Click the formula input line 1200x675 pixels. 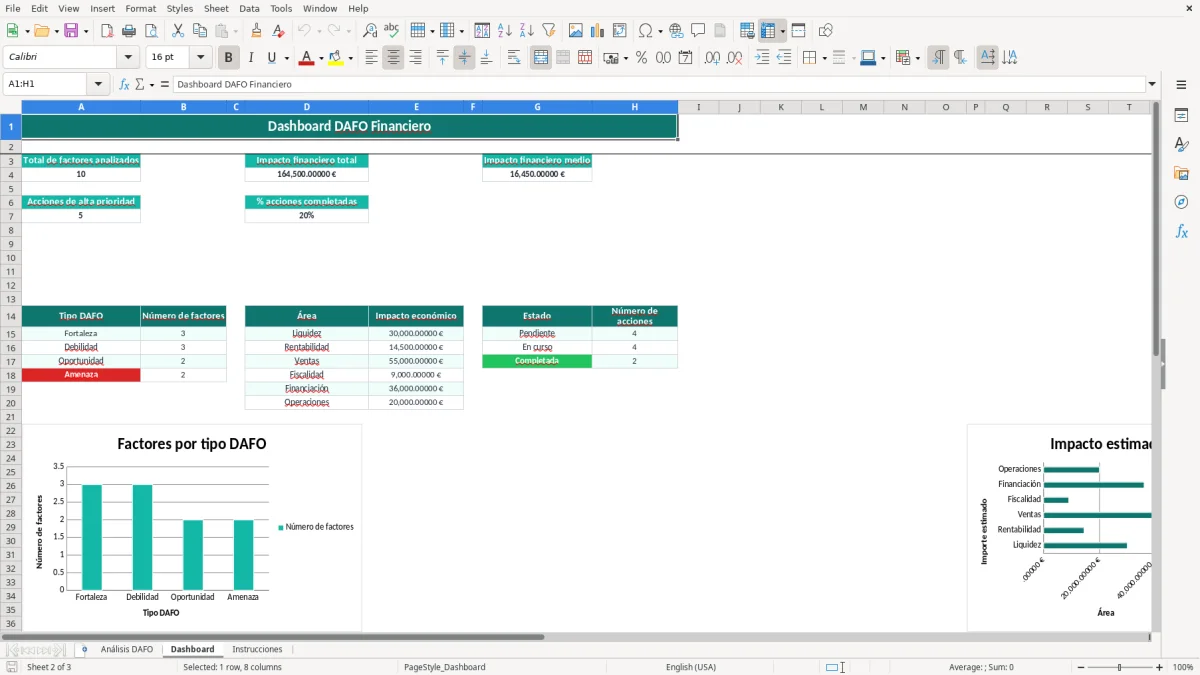(658, 84)
